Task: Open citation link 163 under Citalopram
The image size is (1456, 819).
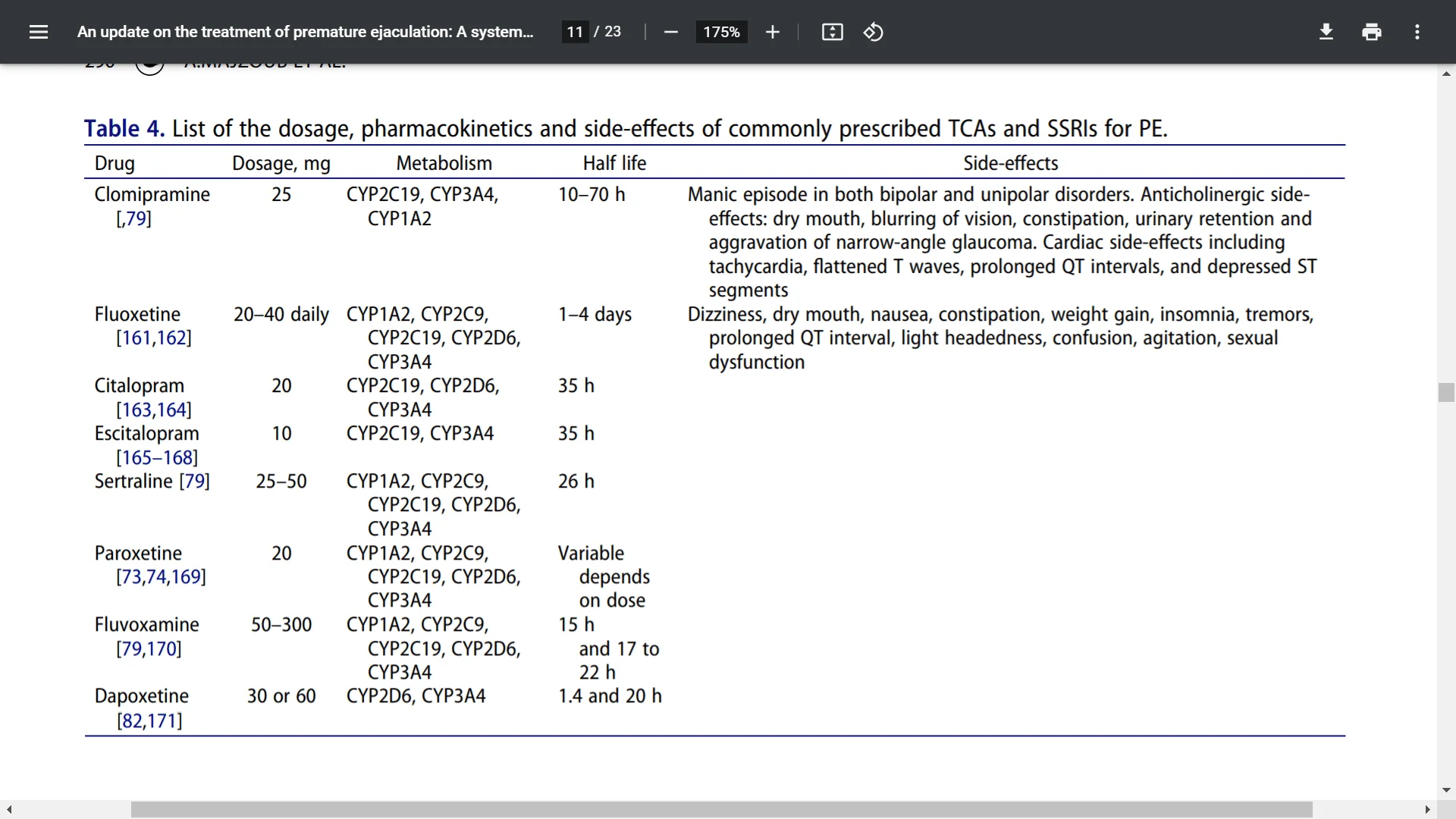Action: (136, 409)
